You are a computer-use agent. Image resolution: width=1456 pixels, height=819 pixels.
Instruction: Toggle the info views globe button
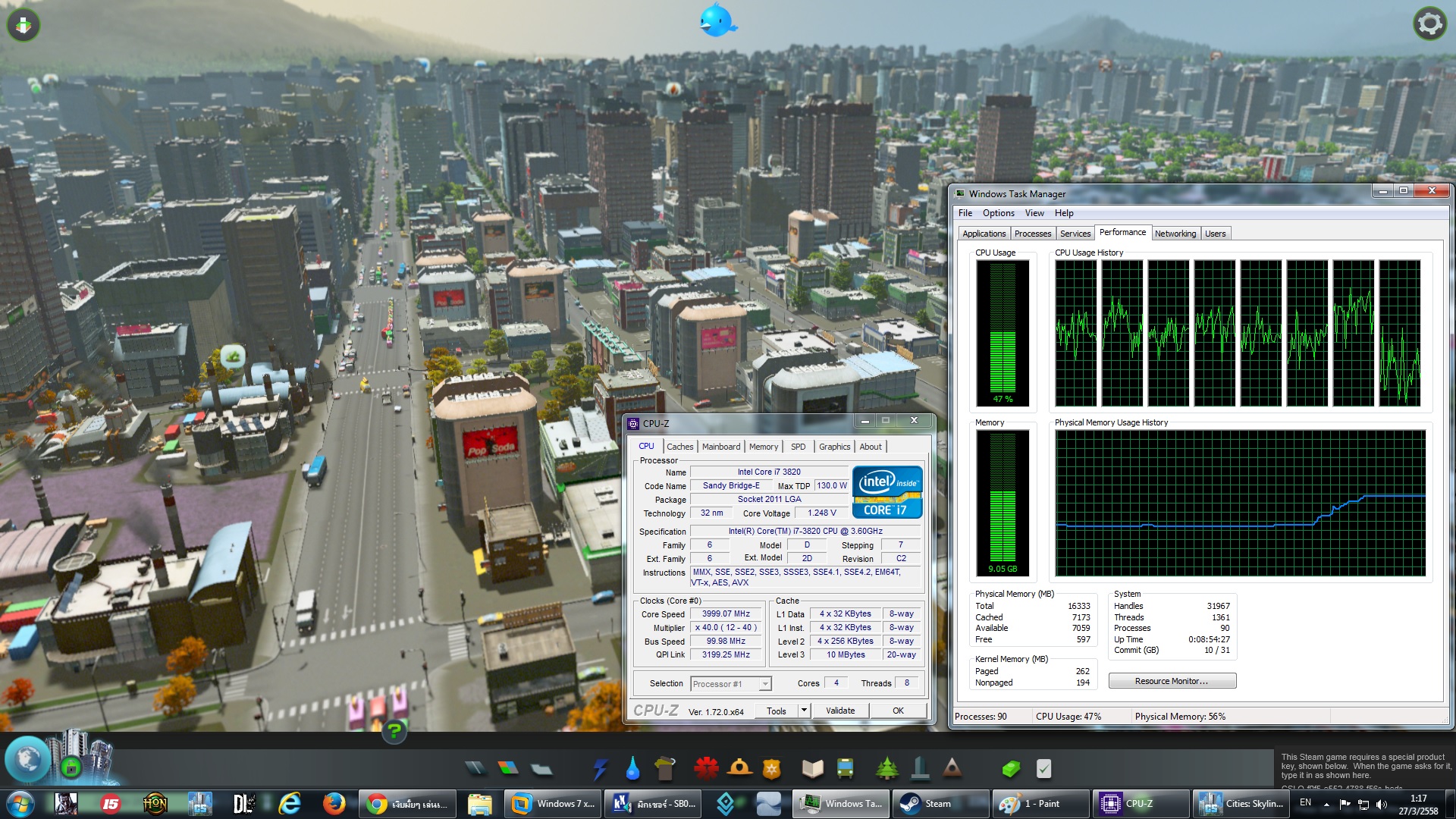[x=28, y=759]
